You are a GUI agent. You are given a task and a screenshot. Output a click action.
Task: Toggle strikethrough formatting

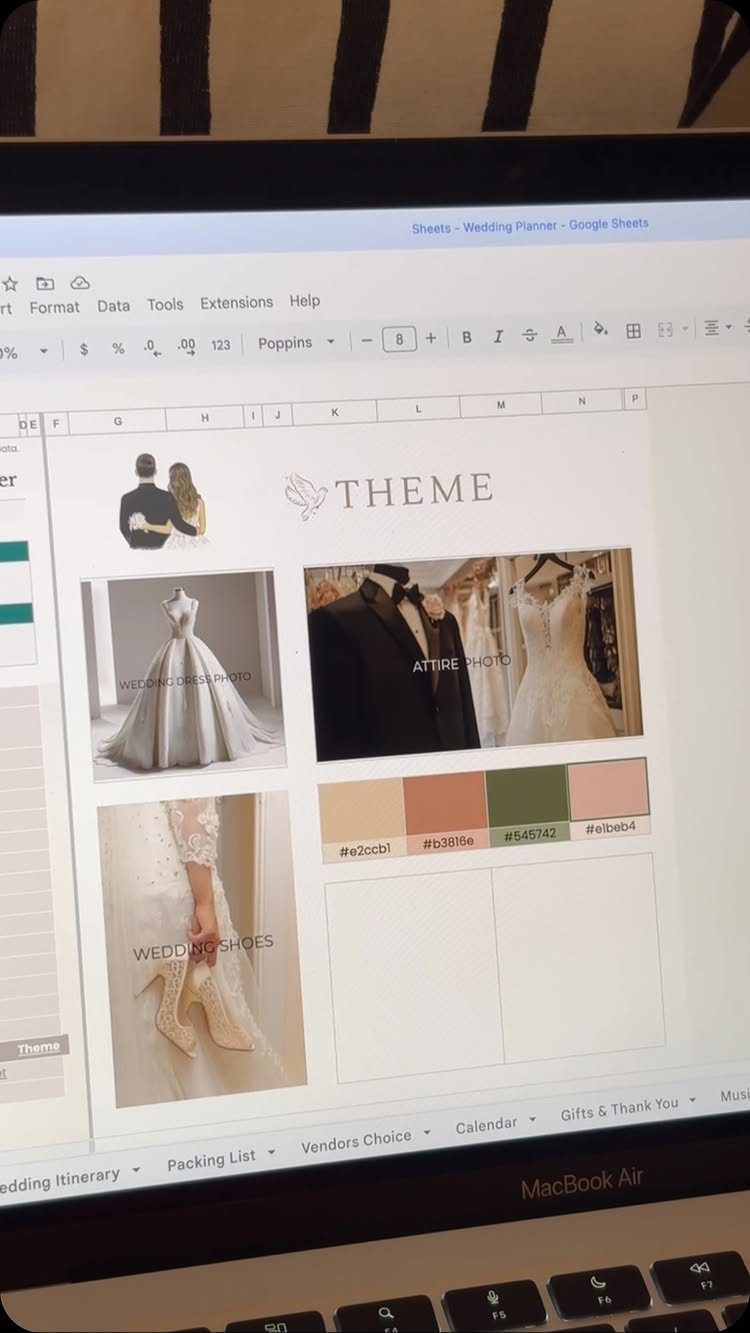pyautogui.click(x=530, y=335)
